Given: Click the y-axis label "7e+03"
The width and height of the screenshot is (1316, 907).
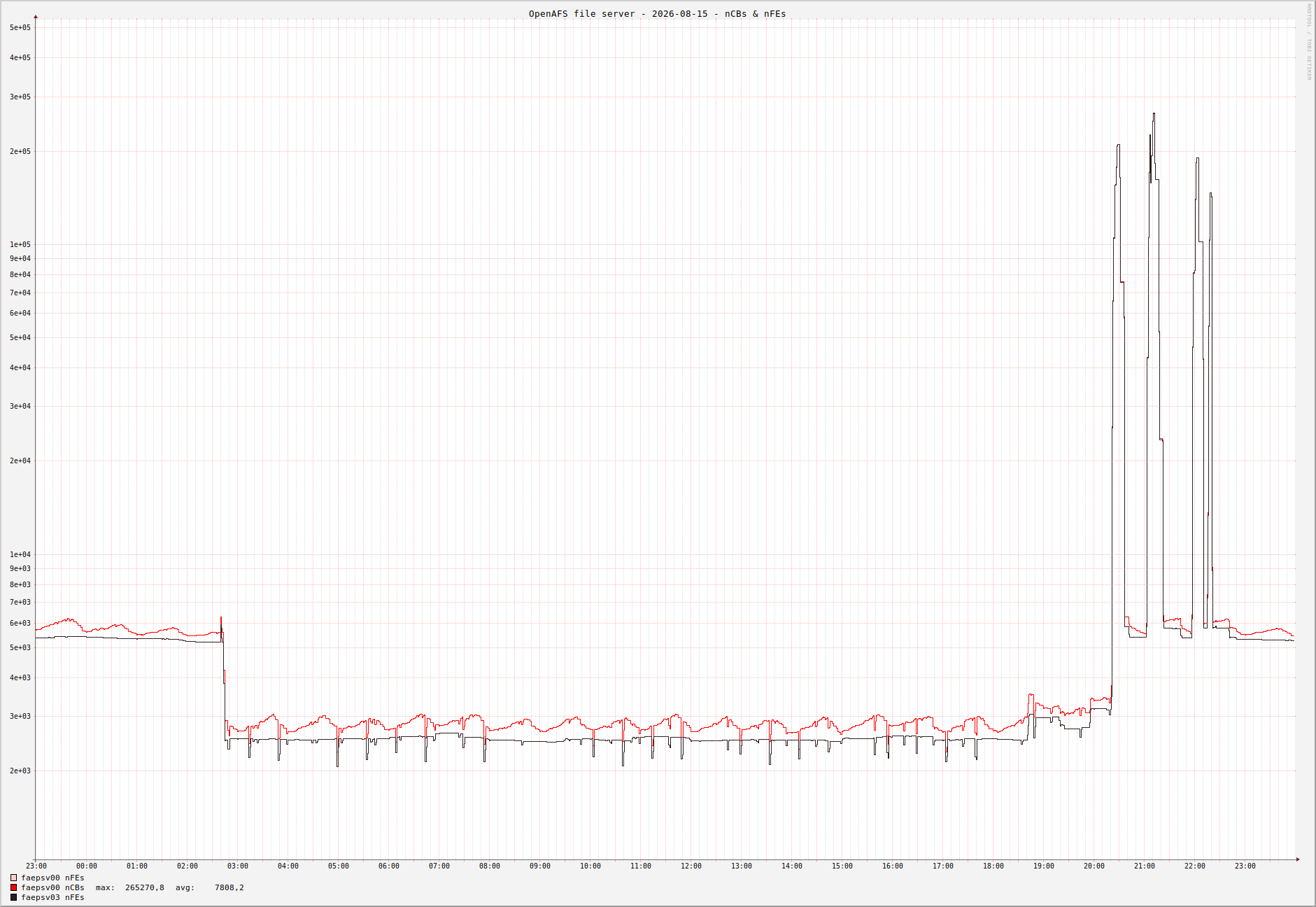Looking at the screenshot, I should 20,602.
